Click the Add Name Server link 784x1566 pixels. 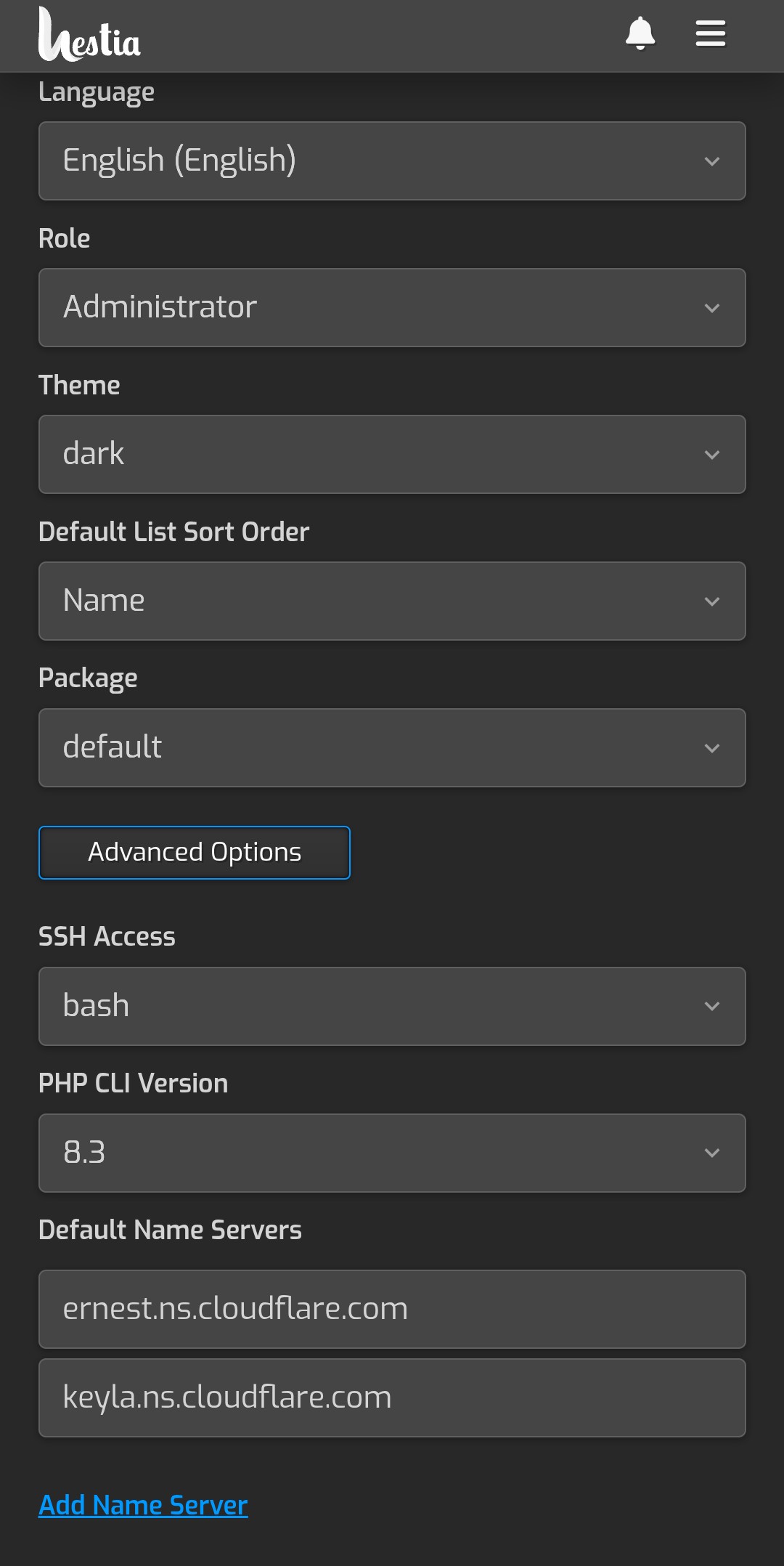(143, 1505)
